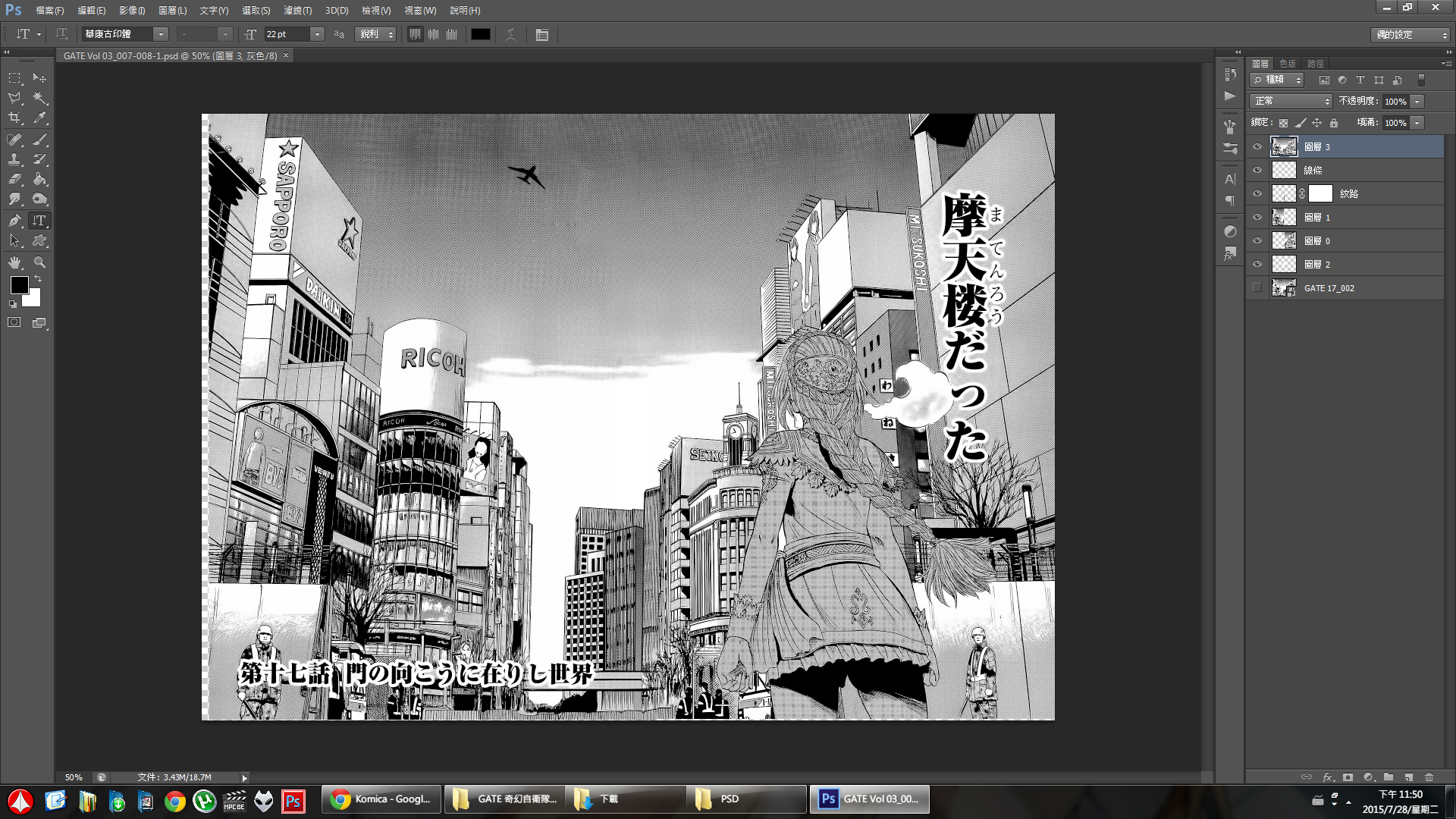Select the Sponge tool
This screenshot has height=819, width=1456.
click(x=39, y=199)
